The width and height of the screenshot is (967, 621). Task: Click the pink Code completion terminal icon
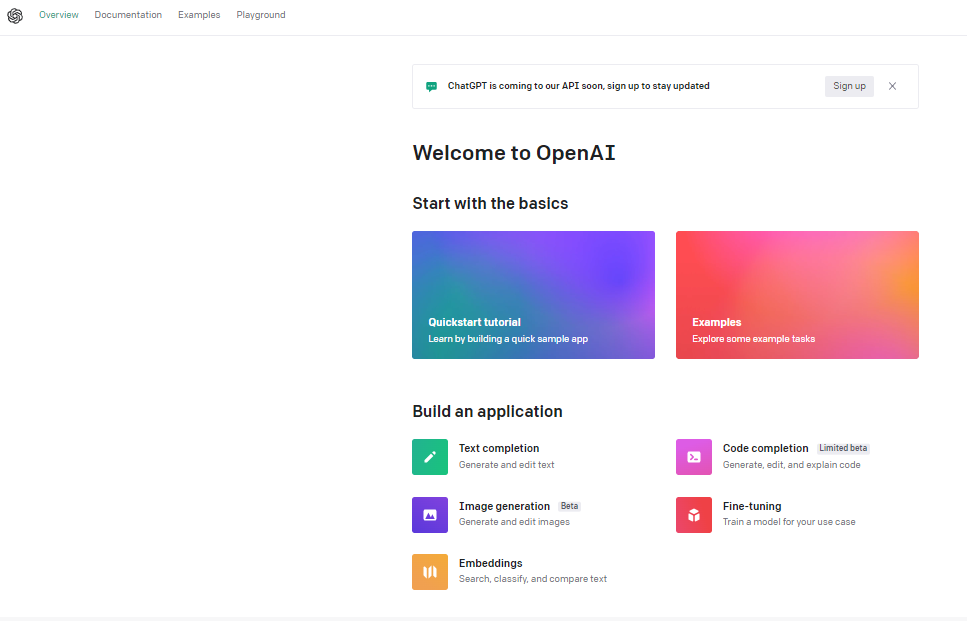pos(694,457)
